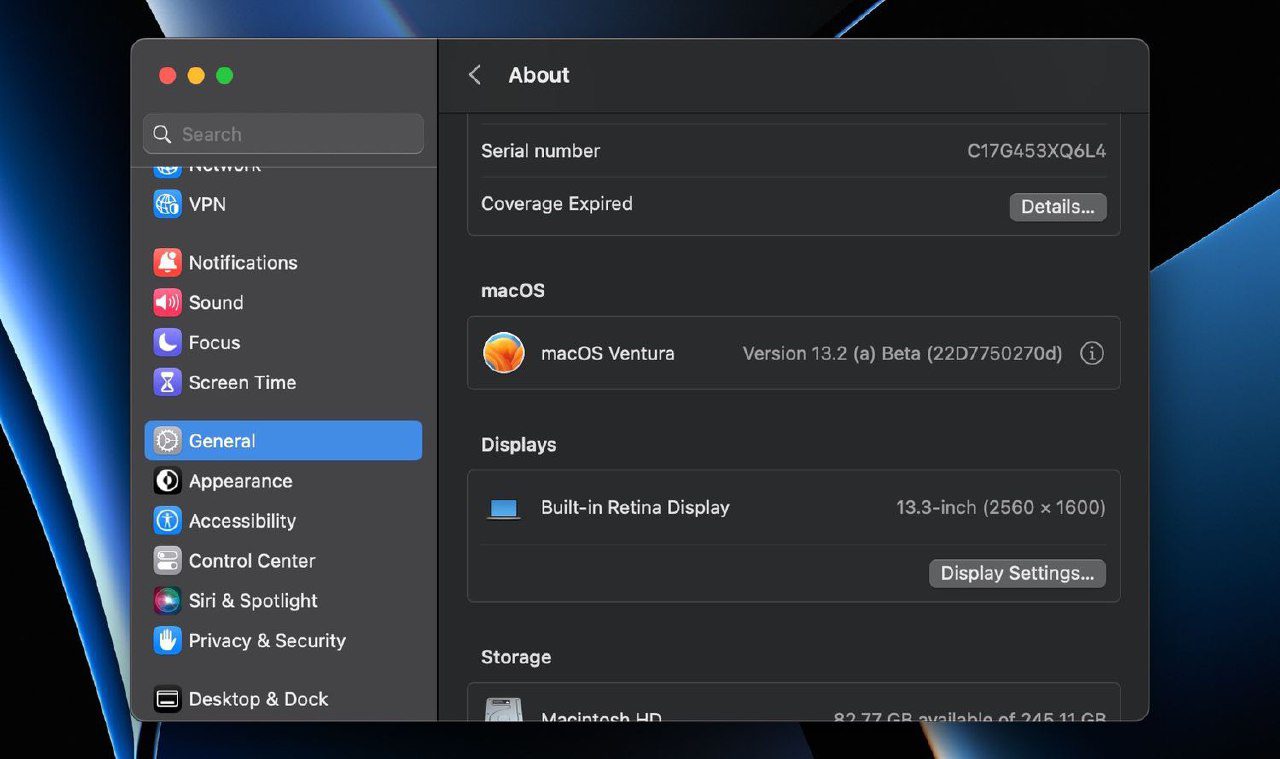Click the VPN globe icon in sidebar
1280x759 pixels.
click(x=167, y=204)
